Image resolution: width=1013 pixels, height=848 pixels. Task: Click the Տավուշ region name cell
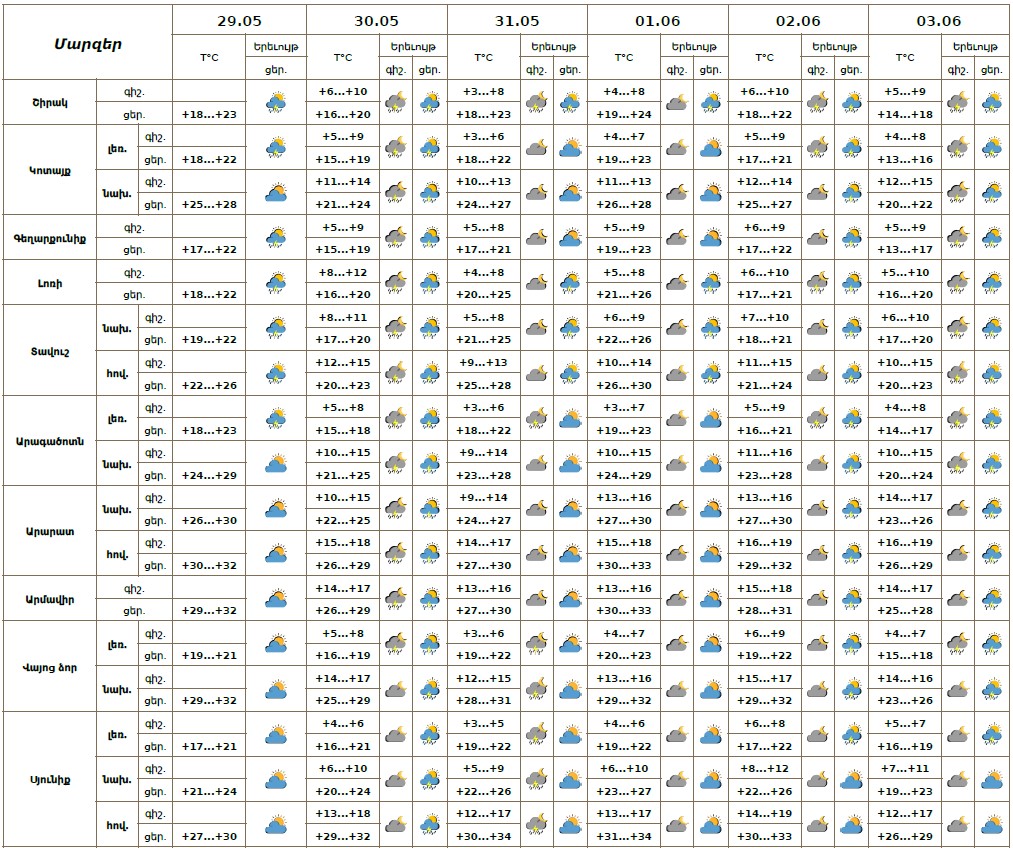click(50, 351)
